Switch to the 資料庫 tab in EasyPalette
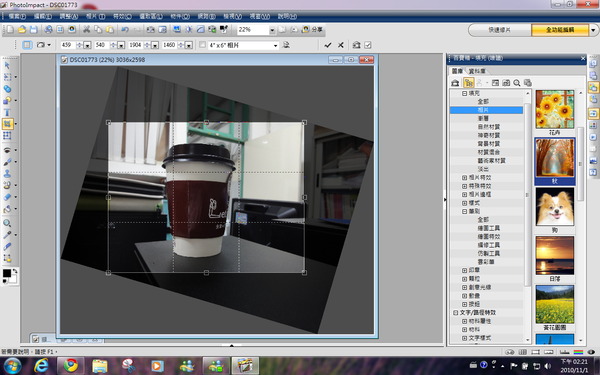 (x=477, y=71)
